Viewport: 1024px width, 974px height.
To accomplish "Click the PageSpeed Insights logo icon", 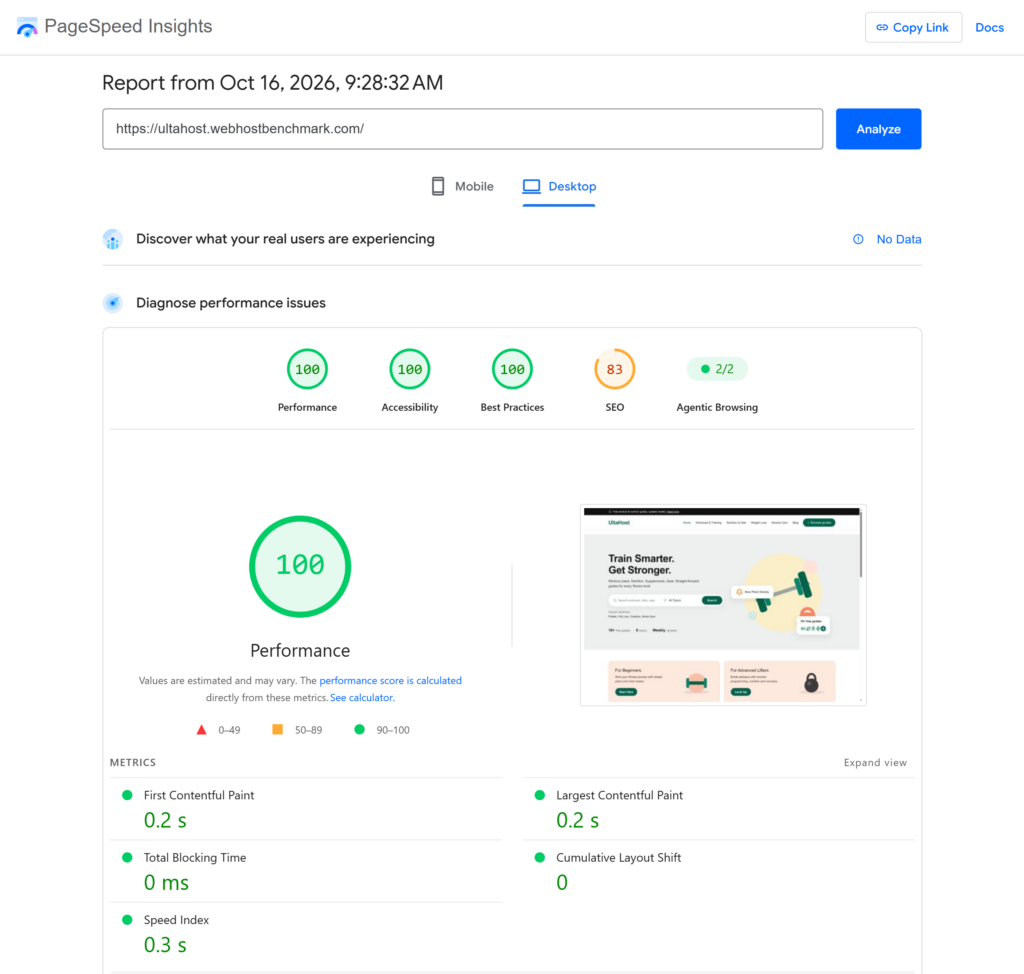I will click(x=27, y=27).
